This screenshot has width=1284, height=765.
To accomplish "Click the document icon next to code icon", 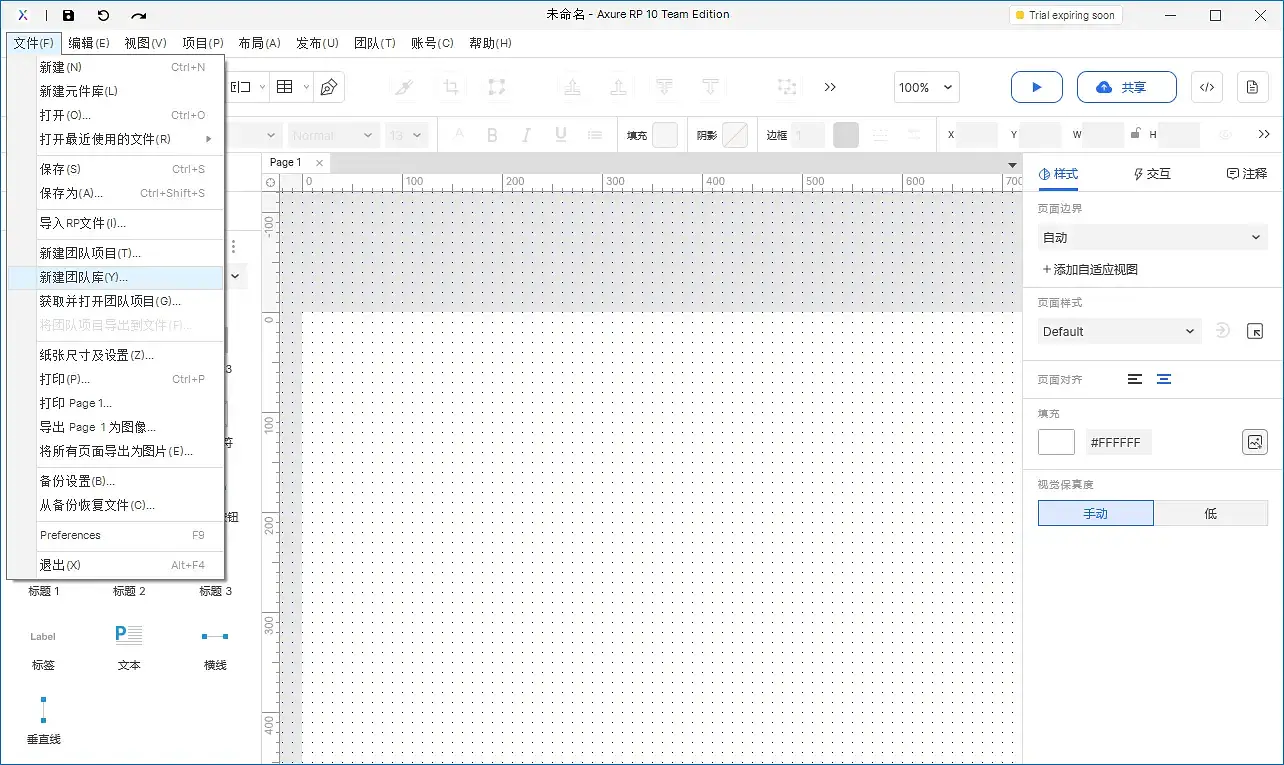I will (x=1252, y=87).
